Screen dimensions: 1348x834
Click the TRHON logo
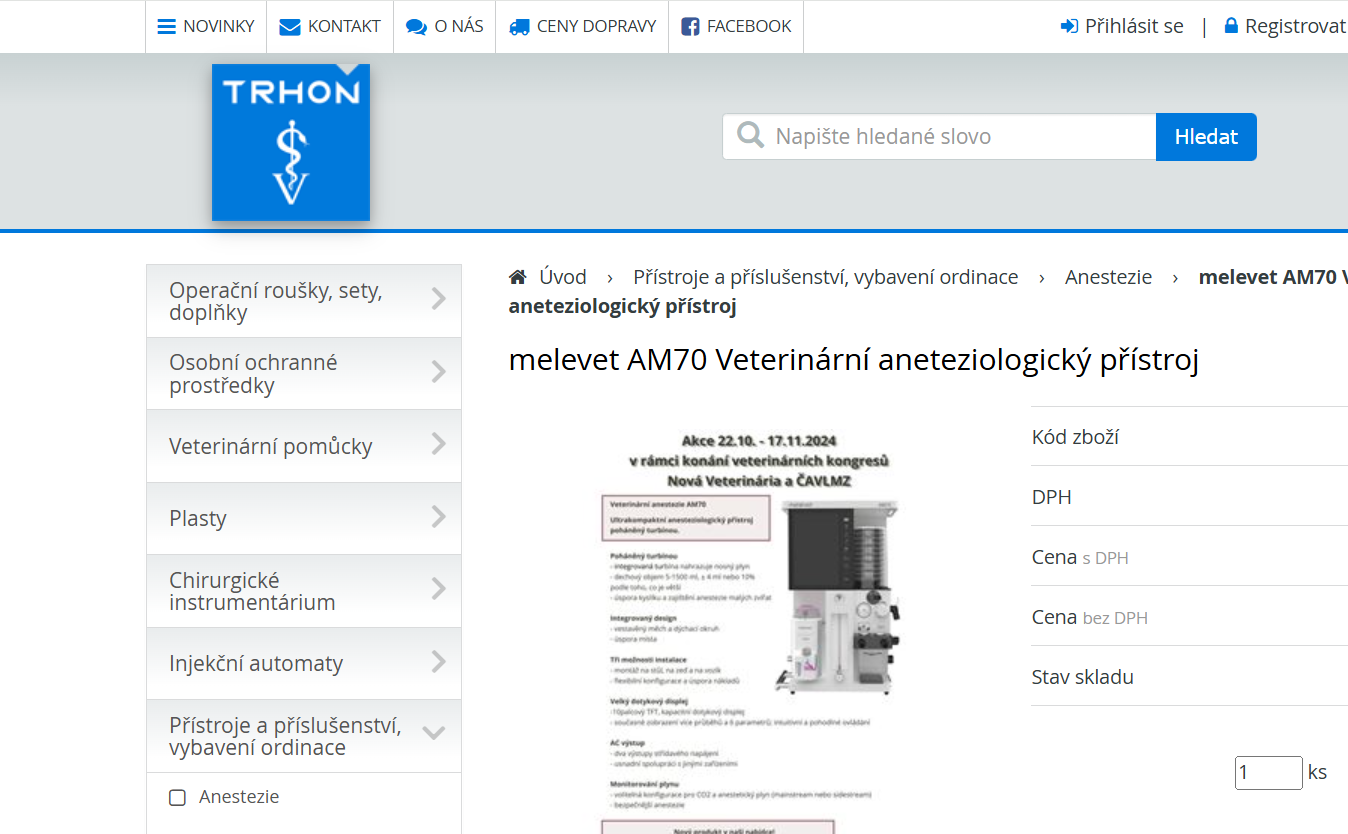coord(291,142)
